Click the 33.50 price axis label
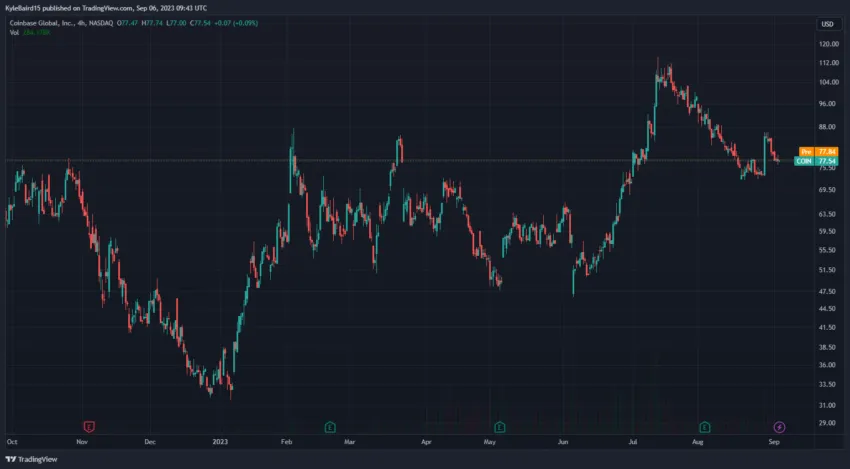 829,384
